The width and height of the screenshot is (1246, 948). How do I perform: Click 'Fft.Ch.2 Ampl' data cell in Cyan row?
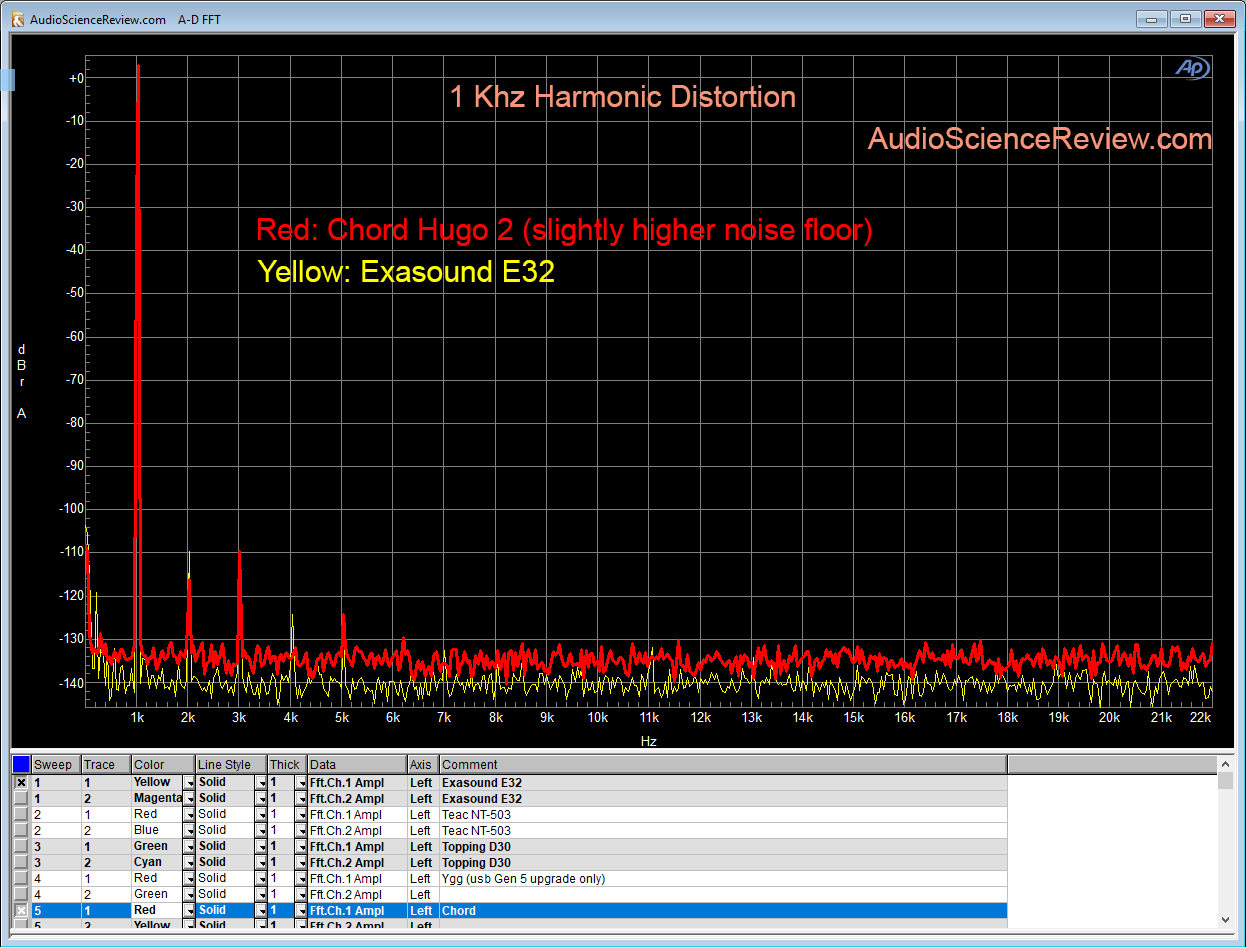[x=358, y=862]
